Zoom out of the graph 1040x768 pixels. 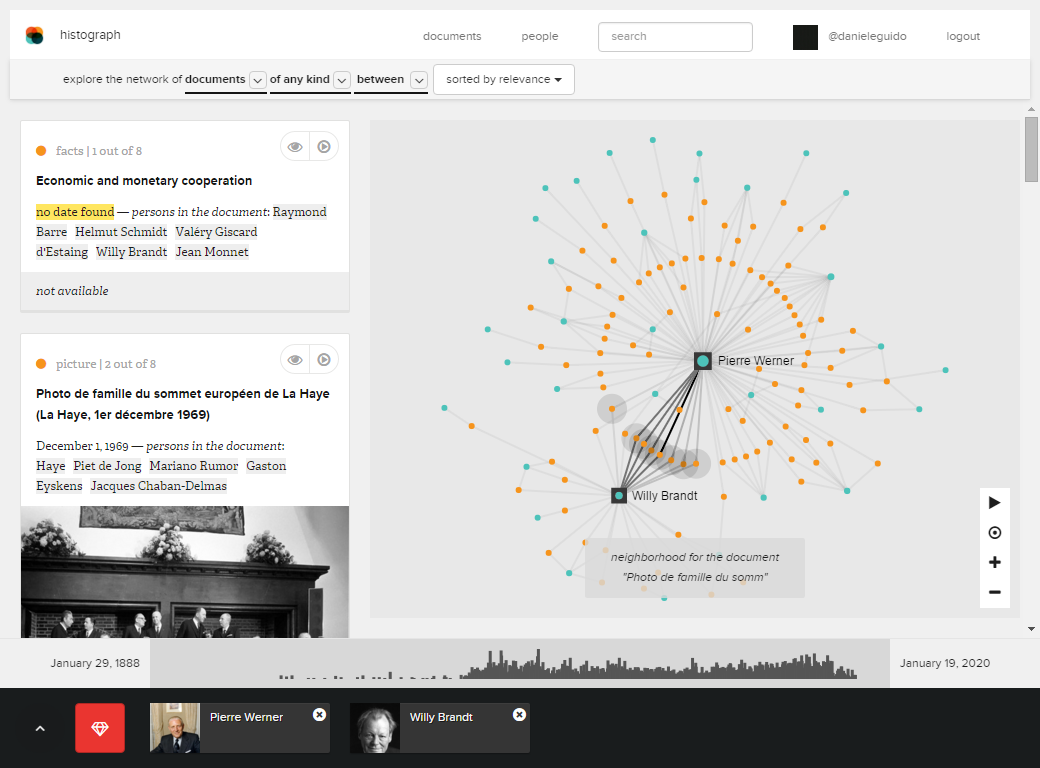[x=994, y=592]
